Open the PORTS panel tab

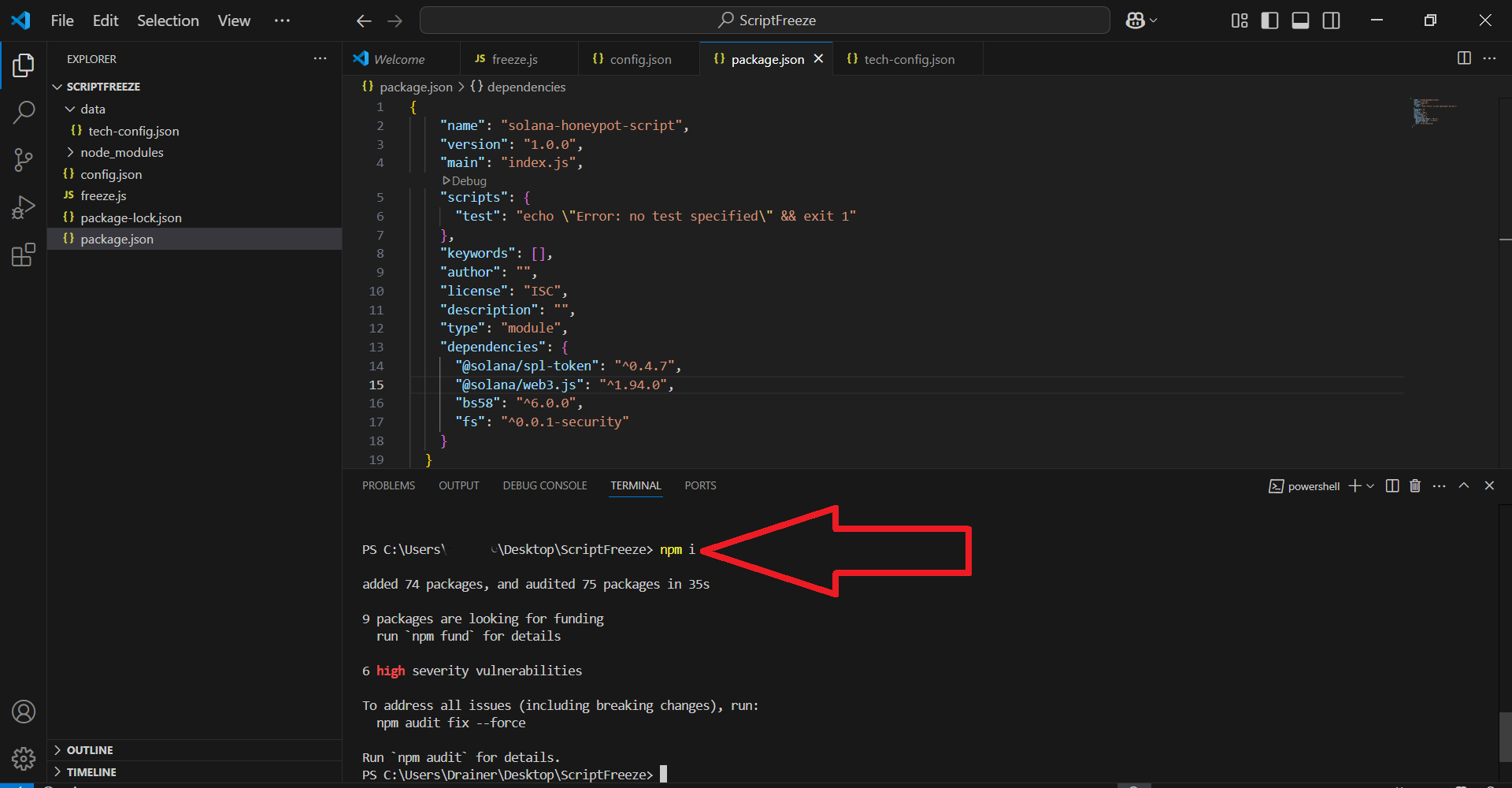point(700,485)
